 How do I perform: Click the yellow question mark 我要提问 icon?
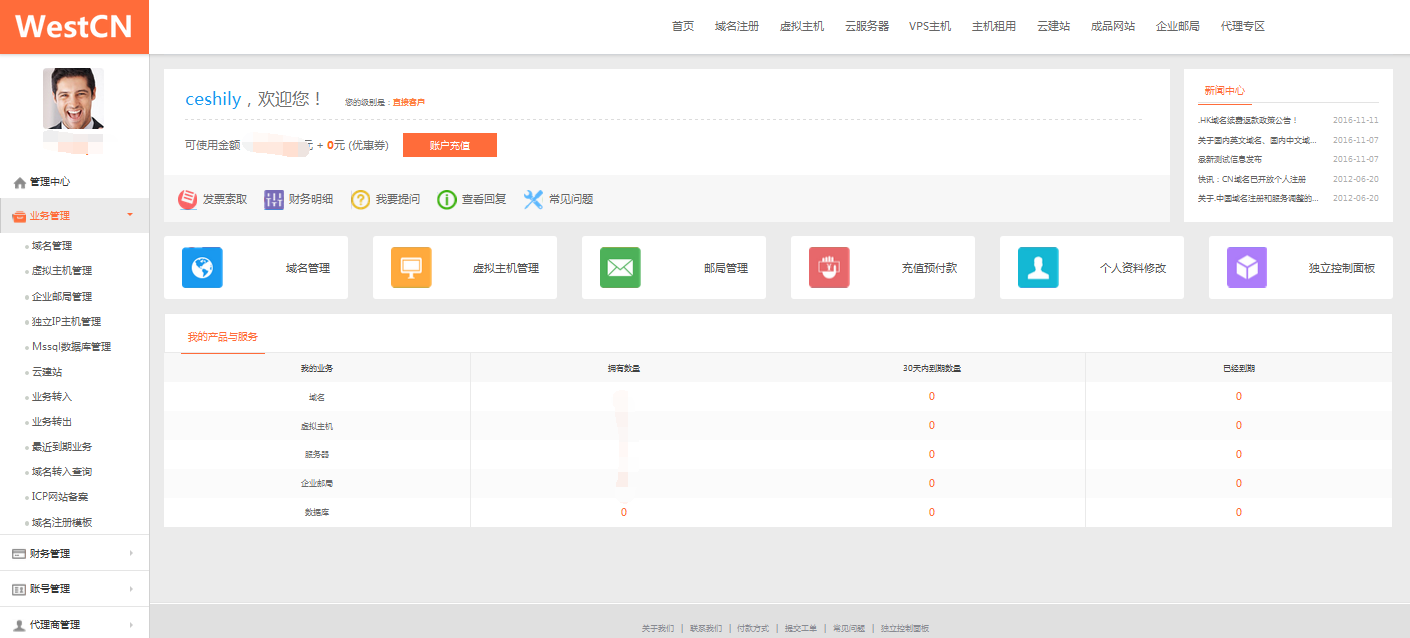point(360,199)
